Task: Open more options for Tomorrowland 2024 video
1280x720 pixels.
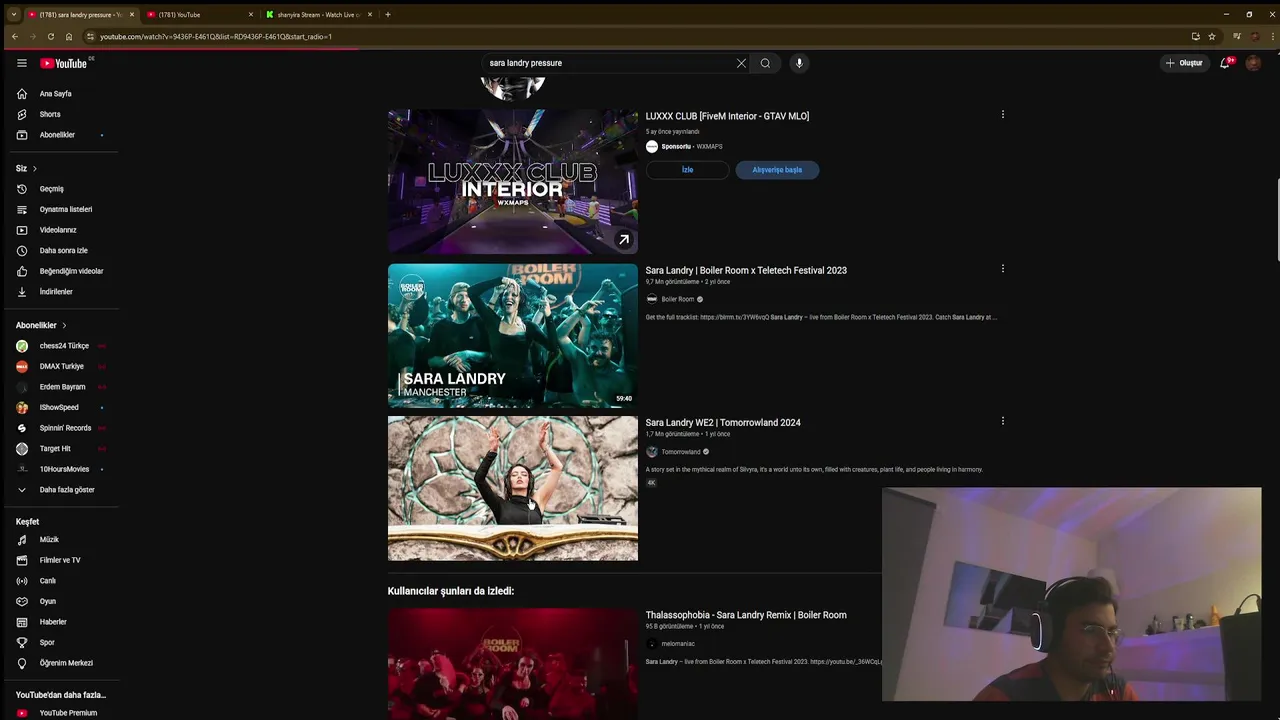Action: [x=1002, y=421]
